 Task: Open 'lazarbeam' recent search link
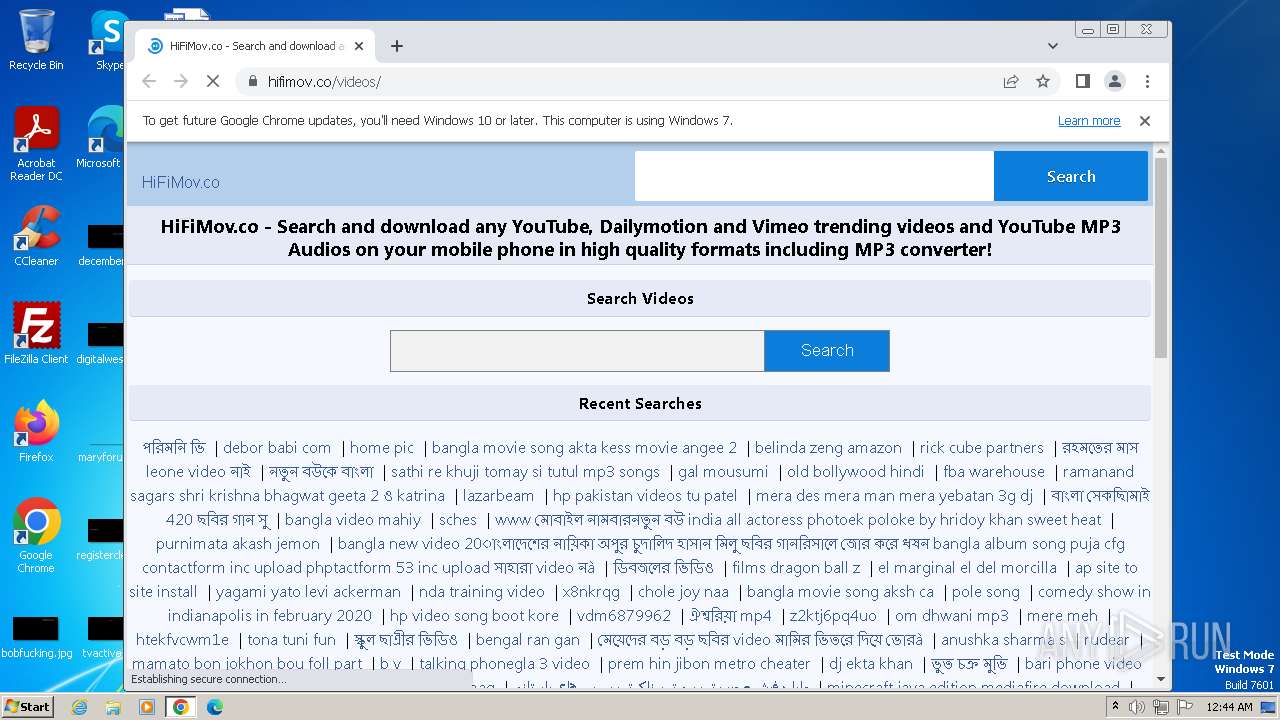(x=499, y=496)
